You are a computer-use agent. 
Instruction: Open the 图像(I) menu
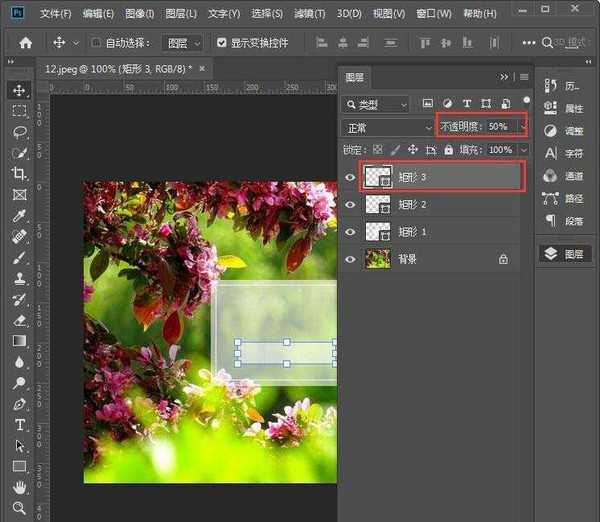pyautogui.click(x=140, y=14)
